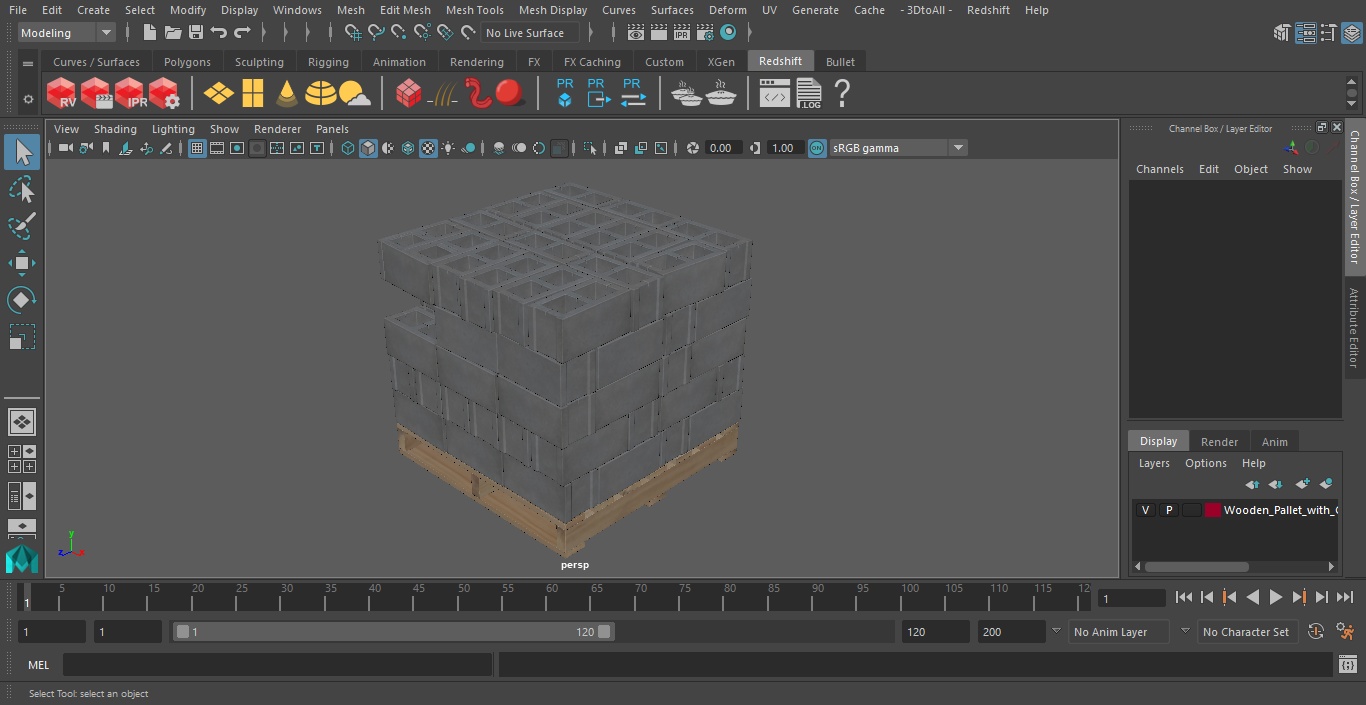
Task: Open Script Editor icon at command line
Action: click(x=1347, y=665)
